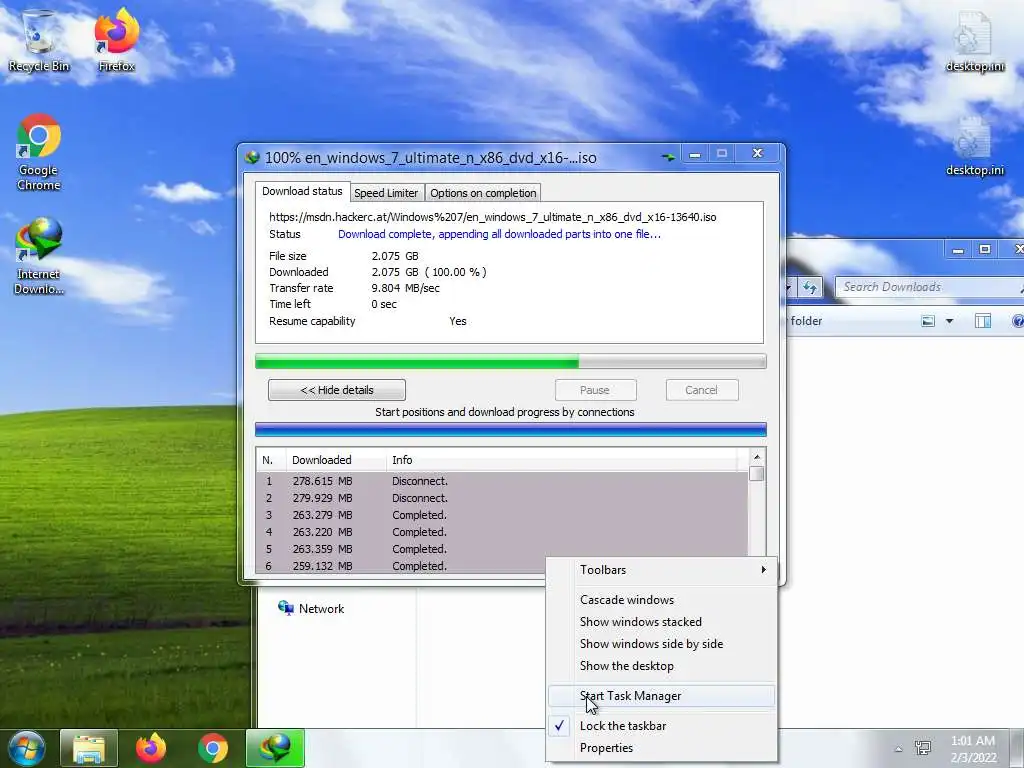Expand the Toolbars submenu
Viewport: 1024px width, 768px height.
coord(662,569)
